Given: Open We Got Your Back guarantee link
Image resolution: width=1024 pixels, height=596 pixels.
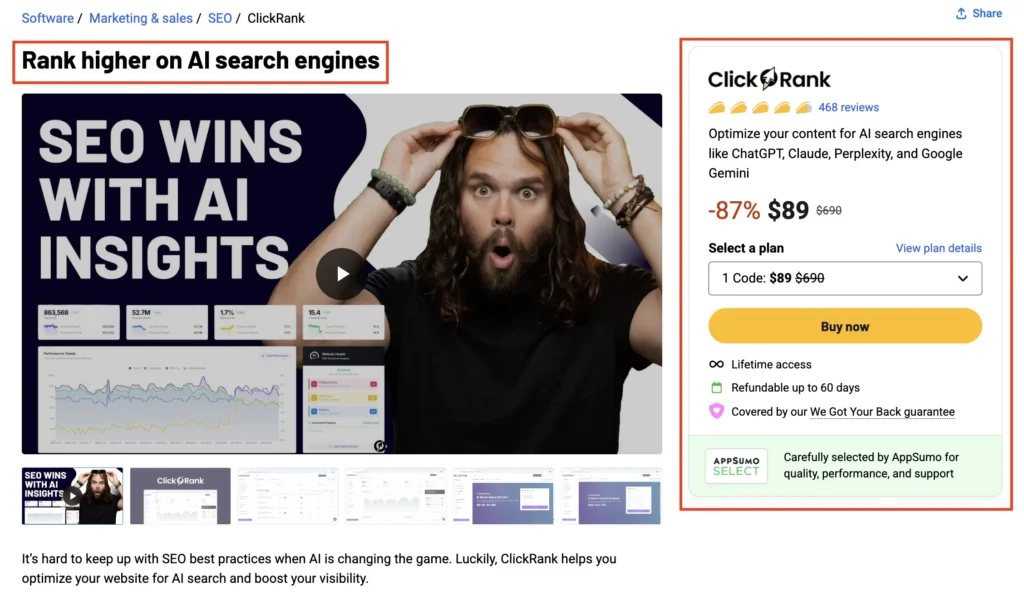Looking at the screenshot, I should pos(882,412).
